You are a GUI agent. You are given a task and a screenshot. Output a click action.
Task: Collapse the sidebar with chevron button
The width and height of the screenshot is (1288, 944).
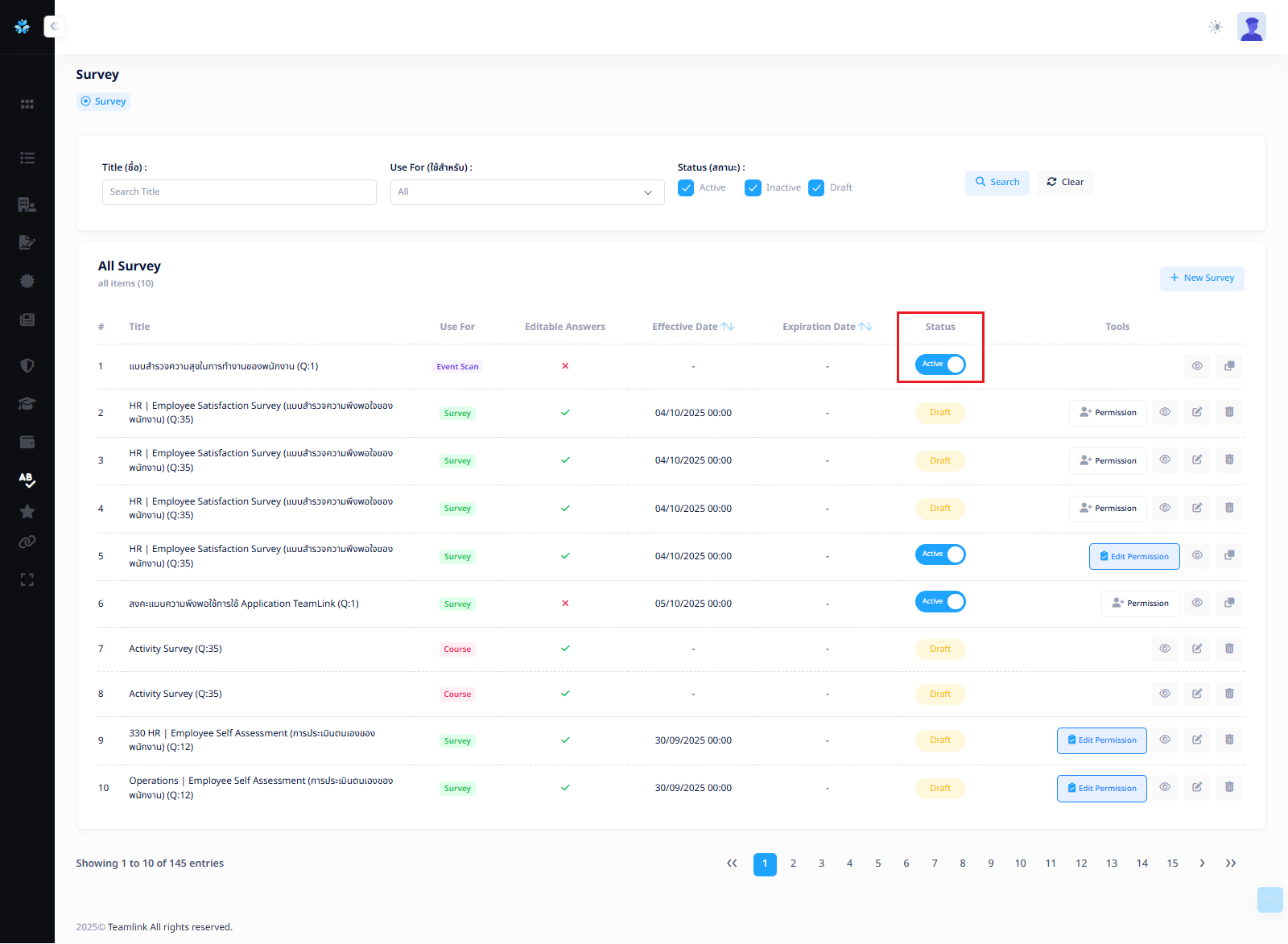(54, 27)
